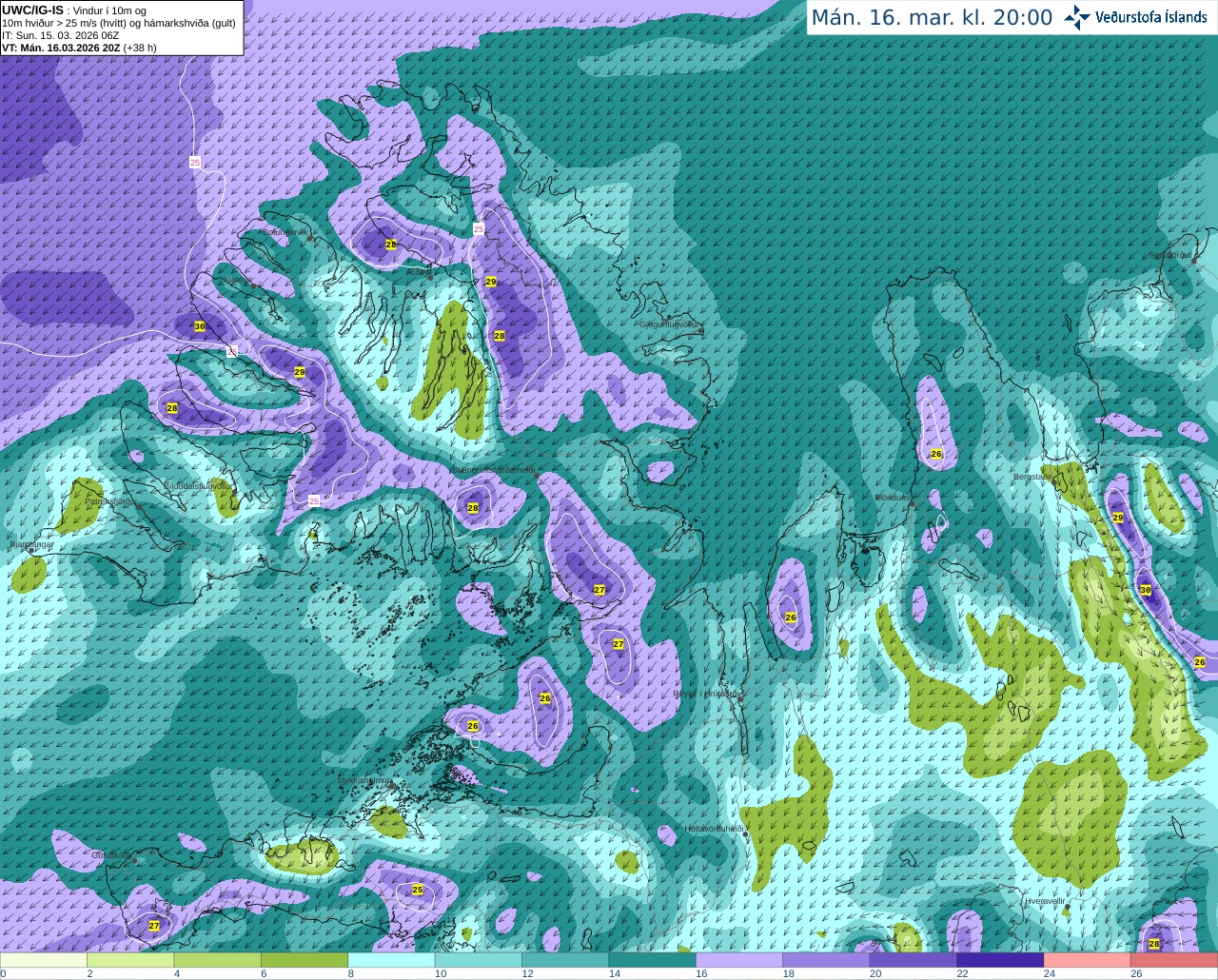Click the hámarkshviða (gult) description line
This screenshot has height=980, width=1218.
(119, 23)
